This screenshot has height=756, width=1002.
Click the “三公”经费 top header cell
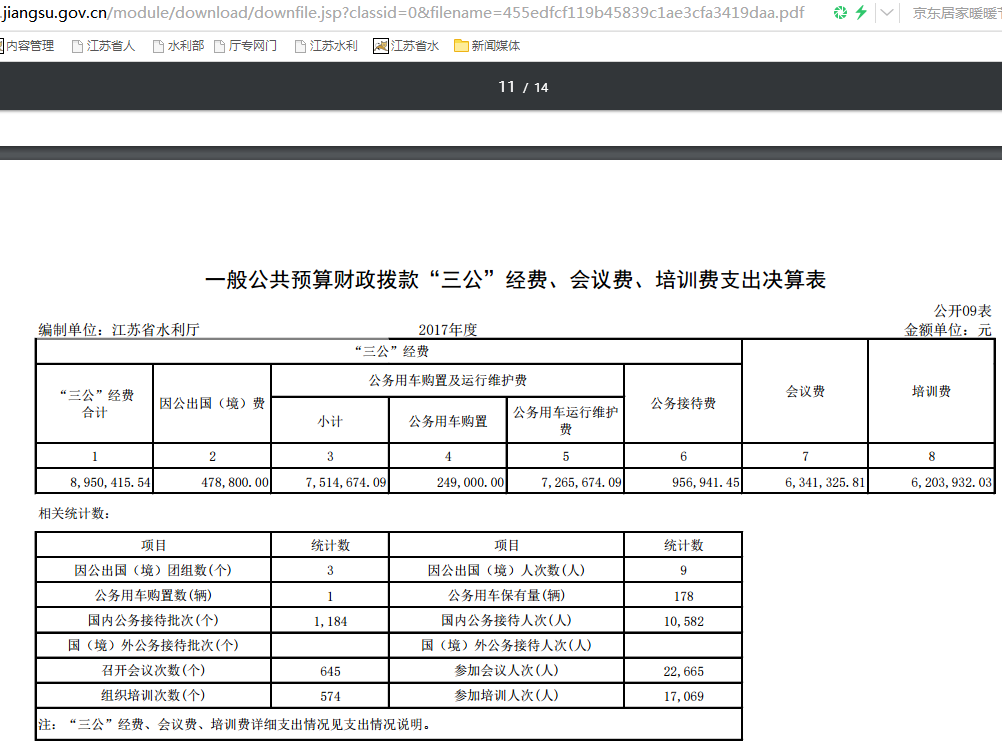click(x=389, y=351)
